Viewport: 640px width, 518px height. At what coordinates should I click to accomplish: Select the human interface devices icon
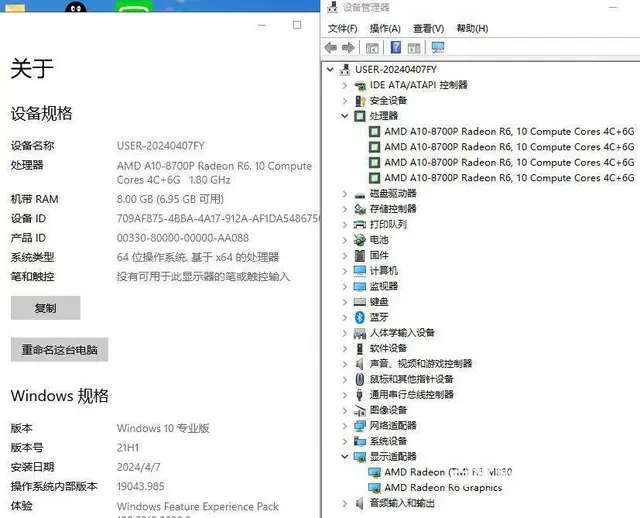(360, 333)
